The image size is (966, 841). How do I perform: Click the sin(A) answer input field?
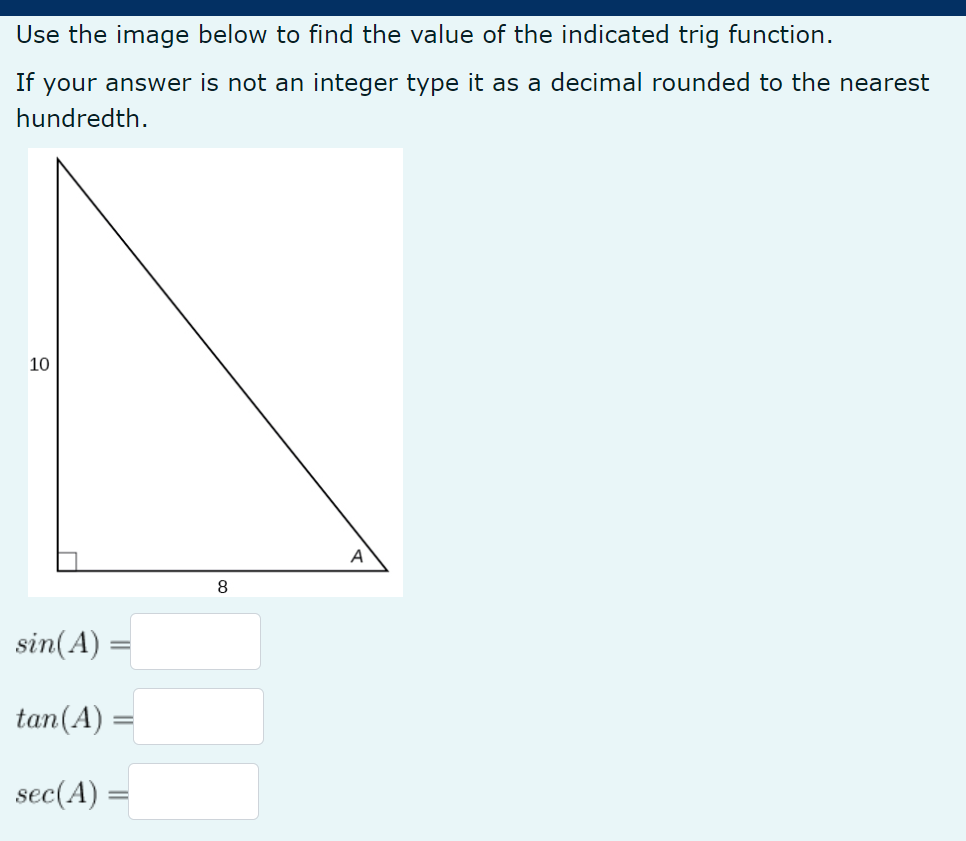tap(195, 641)
